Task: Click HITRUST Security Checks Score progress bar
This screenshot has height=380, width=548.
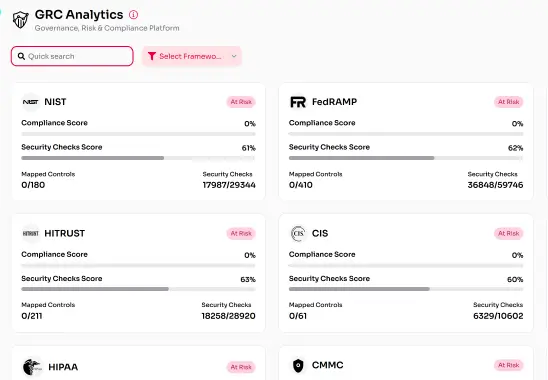Action: coord(138,289)
